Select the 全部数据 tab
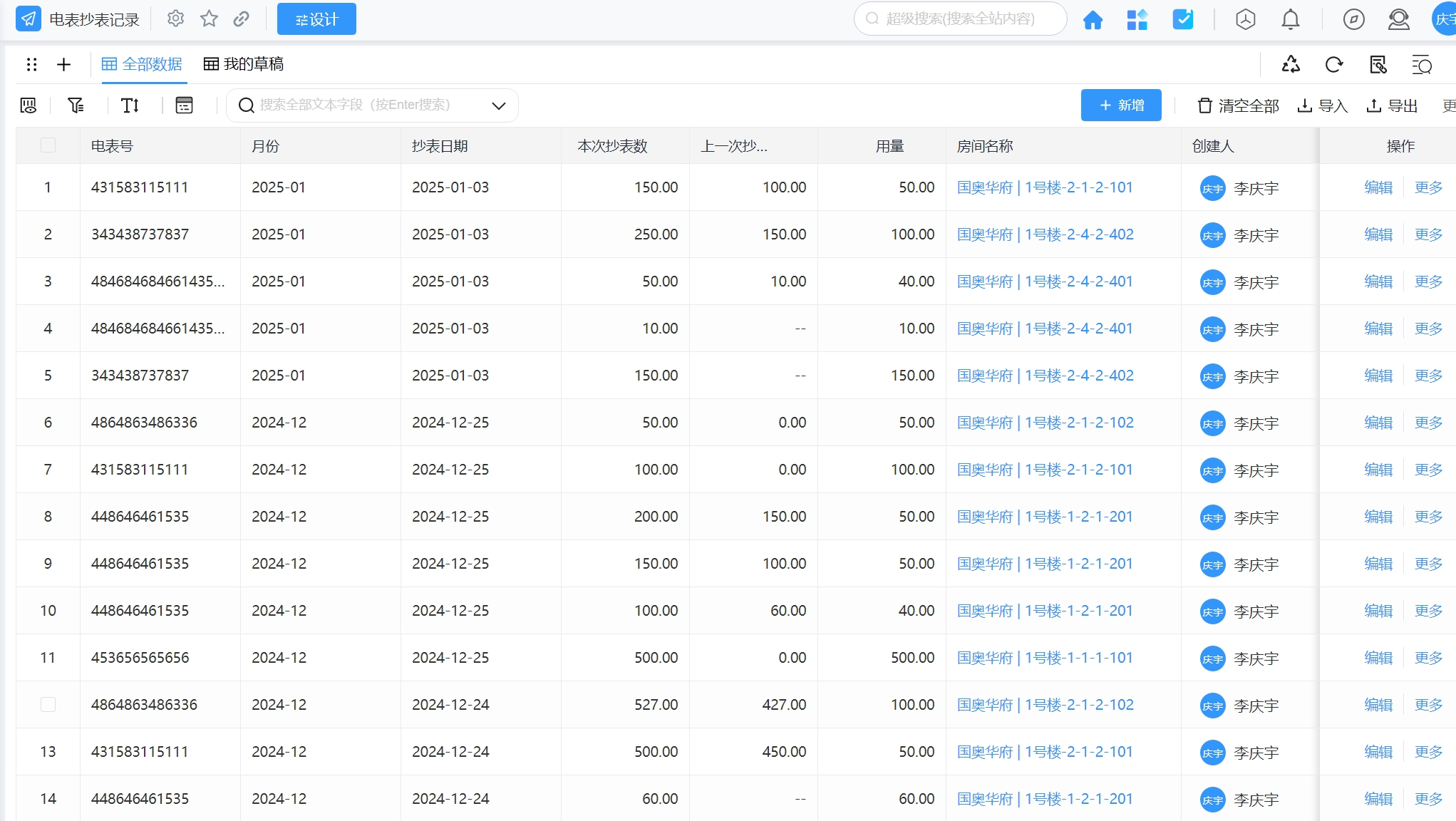The width and height of the screenshot is (1456, 821). click(142, 64)
